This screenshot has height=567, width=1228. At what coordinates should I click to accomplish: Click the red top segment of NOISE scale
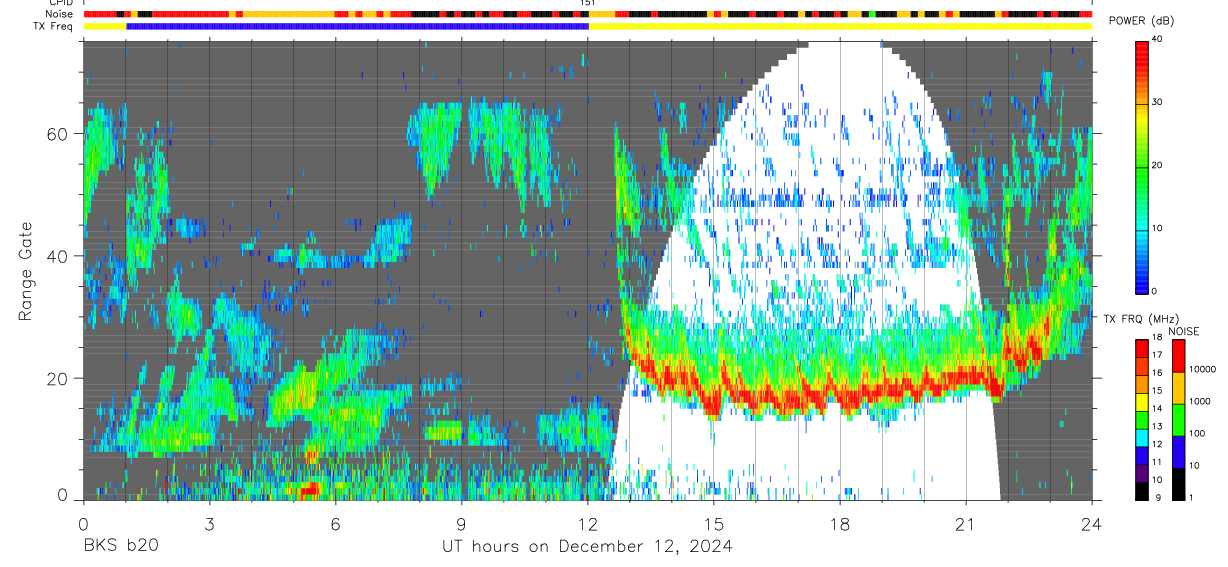1177,355
